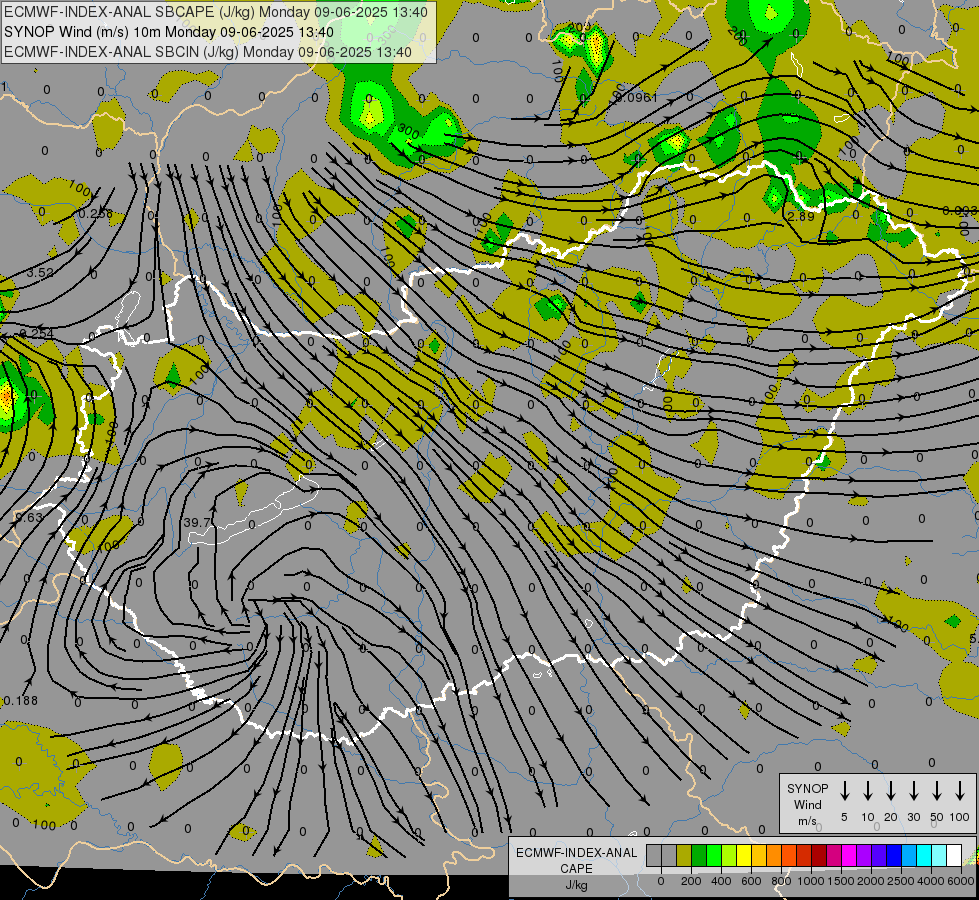Image resolution: width=979 pixels, height=900 pixels.
Task: Pick the pale cyan swatch before white
Action: [x=940, y=855]
